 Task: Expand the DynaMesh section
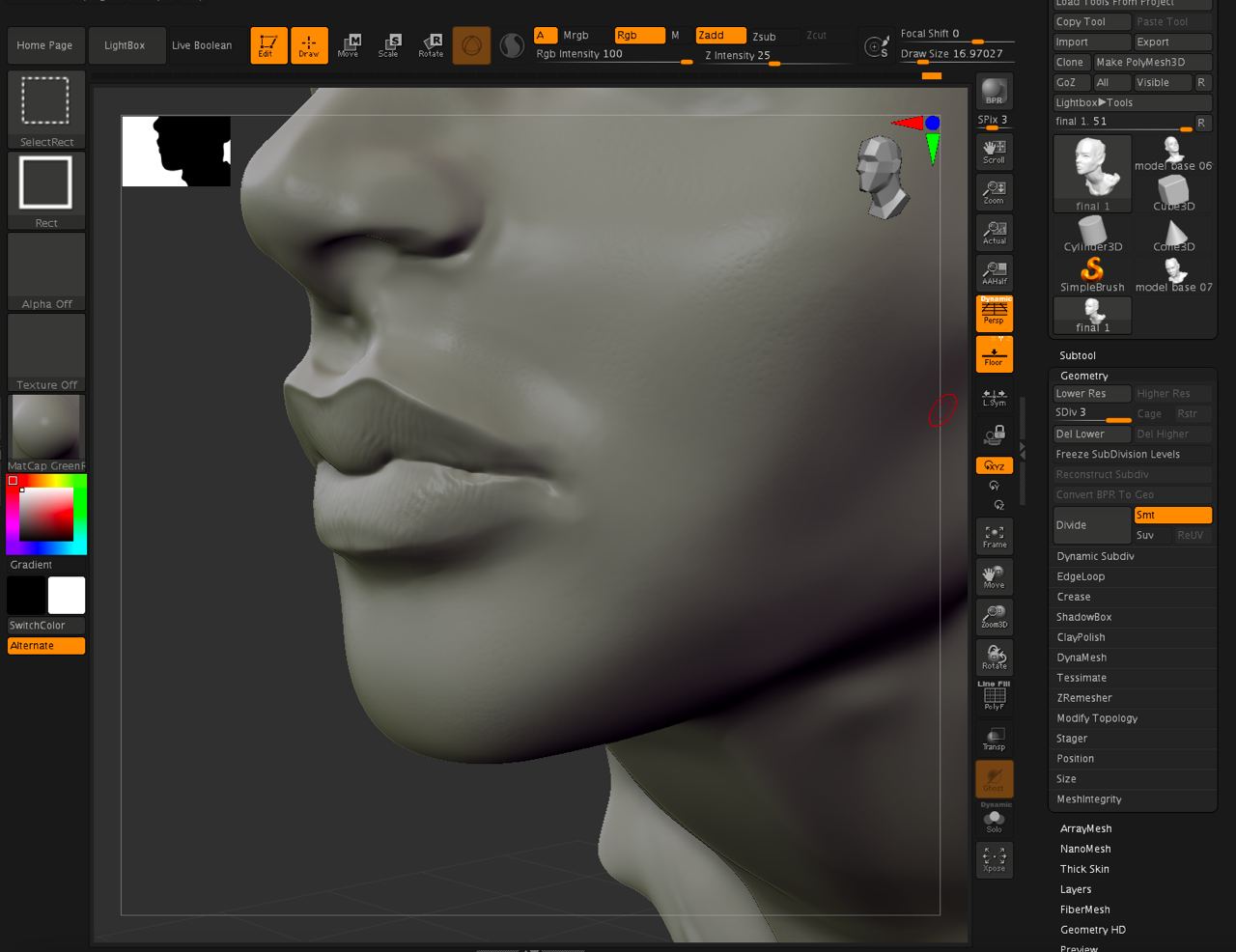tap(1081, 658)
